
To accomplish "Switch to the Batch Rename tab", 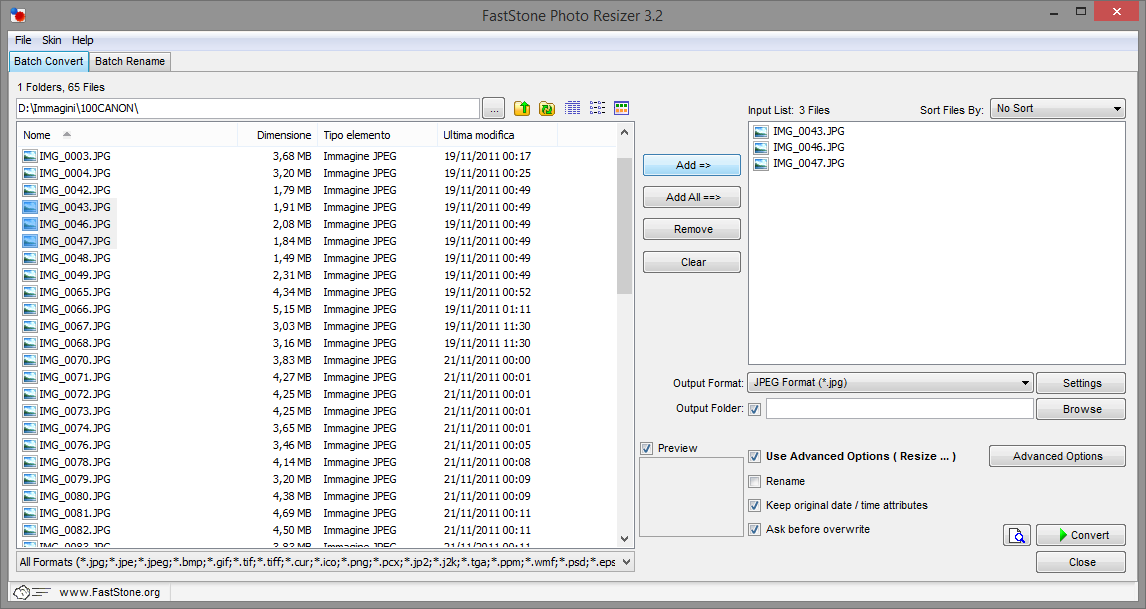I will click(x=130, y=61).
